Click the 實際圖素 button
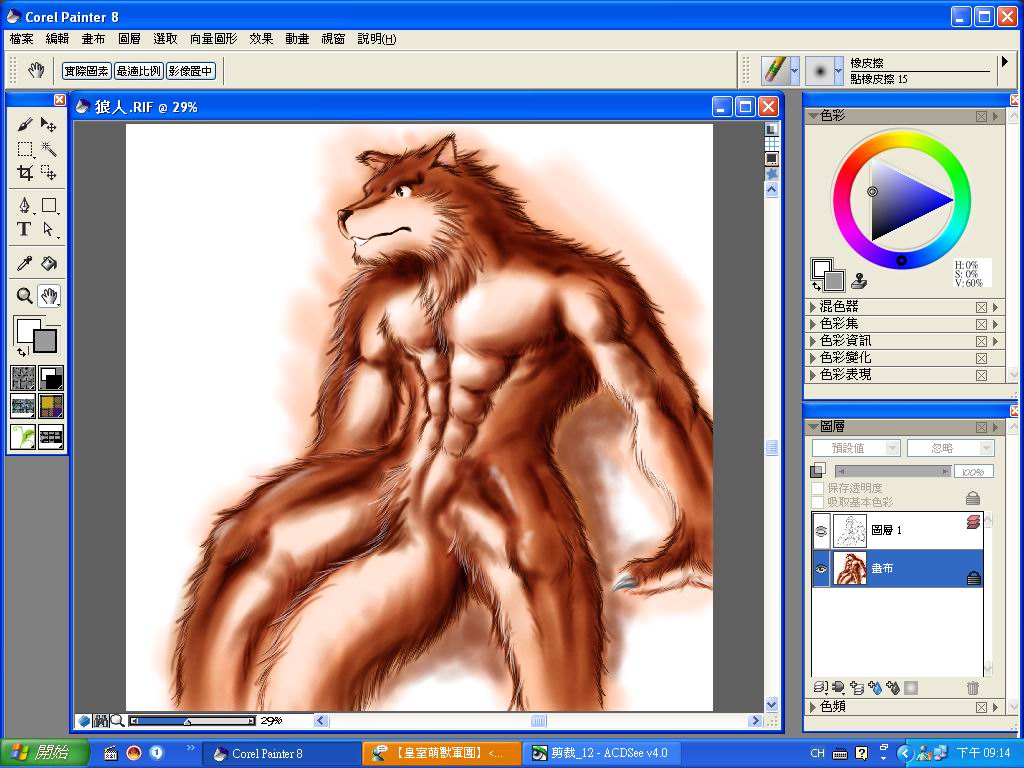Viewport: 1024px width, 768px height. coord(86,71)
